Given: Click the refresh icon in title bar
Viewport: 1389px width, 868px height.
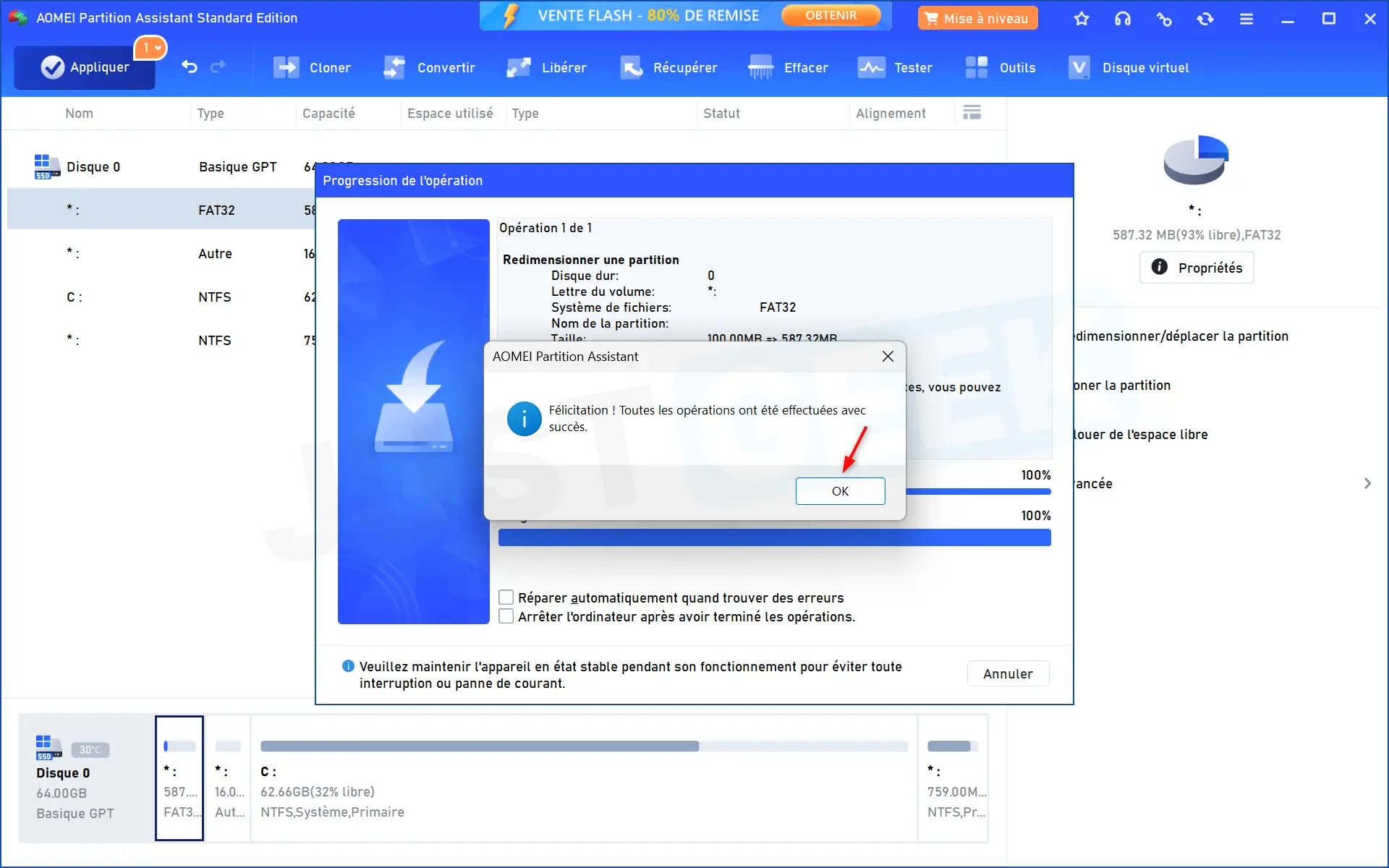Looking at the screenshot, I should click(1205, 19).
